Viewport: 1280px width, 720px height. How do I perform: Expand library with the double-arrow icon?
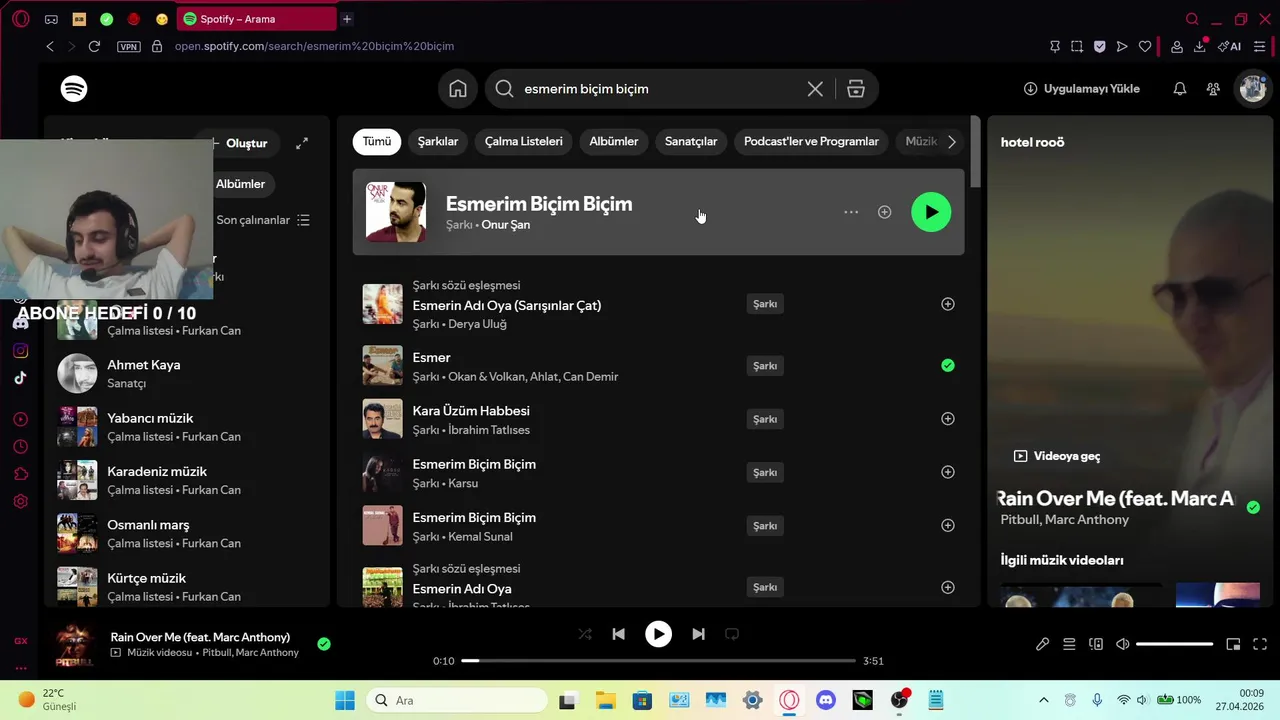(x=302, y=143)
